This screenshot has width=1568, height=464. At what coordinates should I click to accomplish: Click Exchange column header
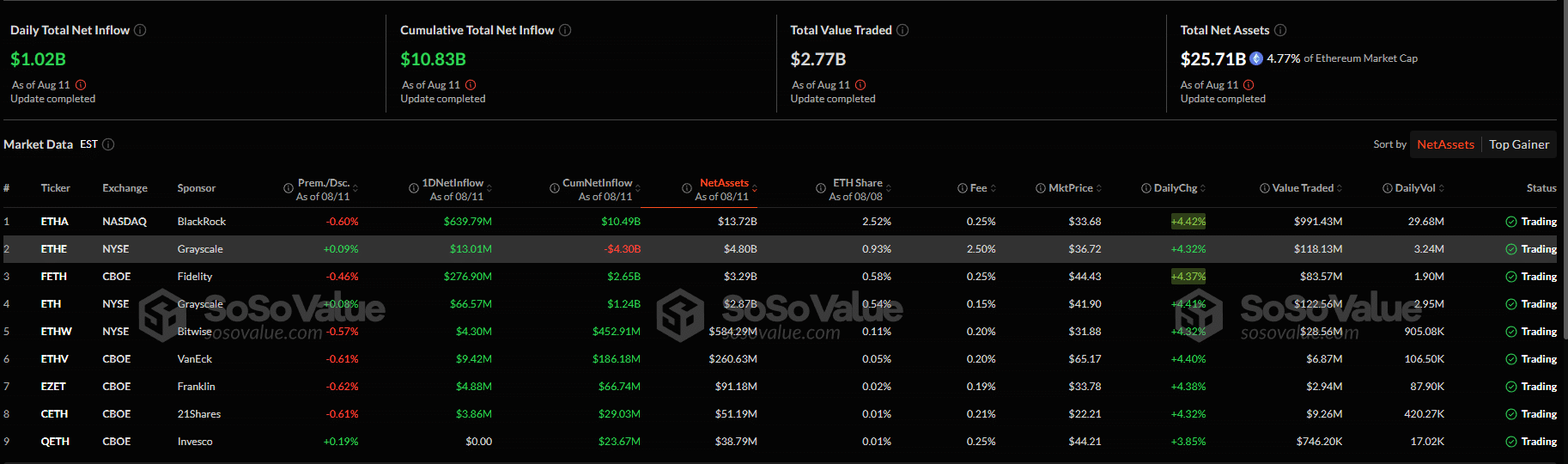(125, 188)
